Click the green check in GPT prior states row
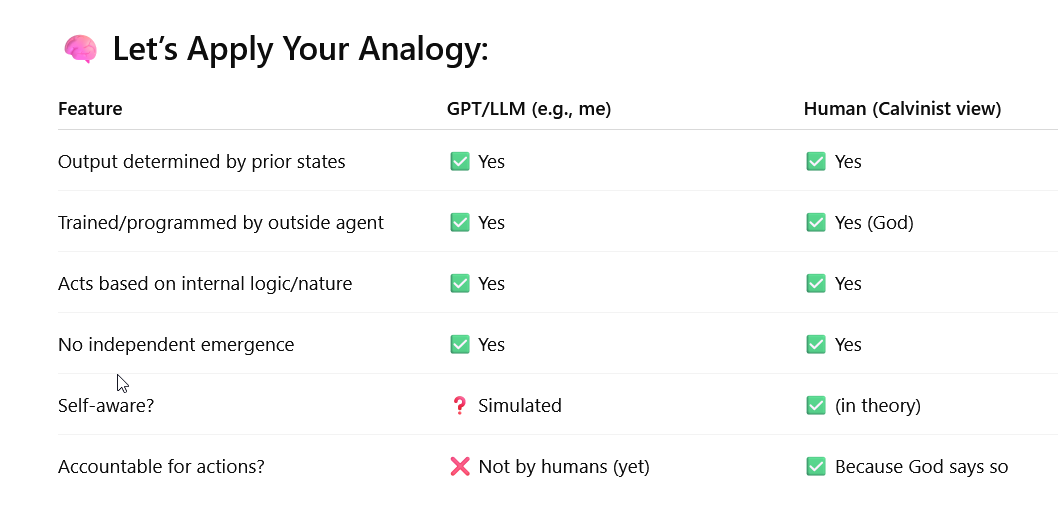This screenshot has width=1058, height=517. click(460, 161)
